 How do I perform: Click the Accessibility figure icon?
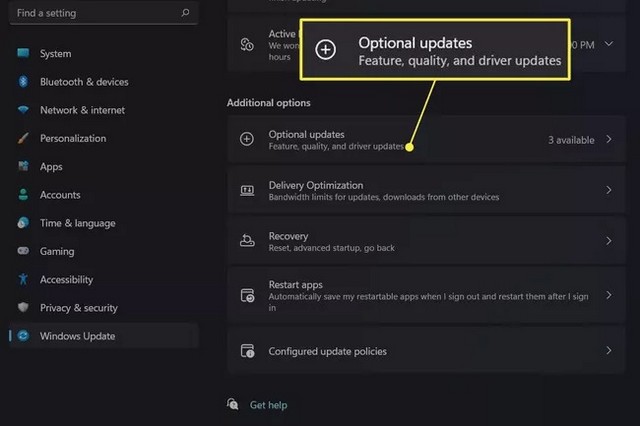coord(23,279)
